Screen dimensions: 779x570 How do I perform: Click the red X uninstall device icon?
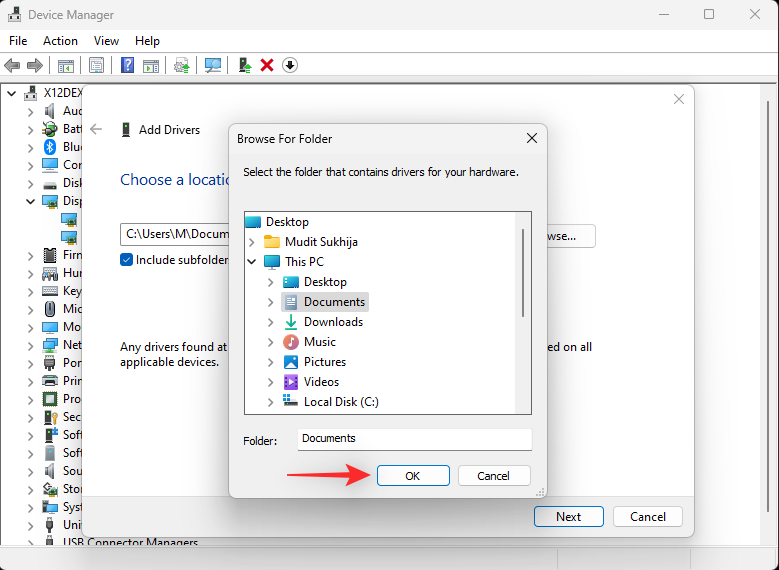click(x=267, y=65)
